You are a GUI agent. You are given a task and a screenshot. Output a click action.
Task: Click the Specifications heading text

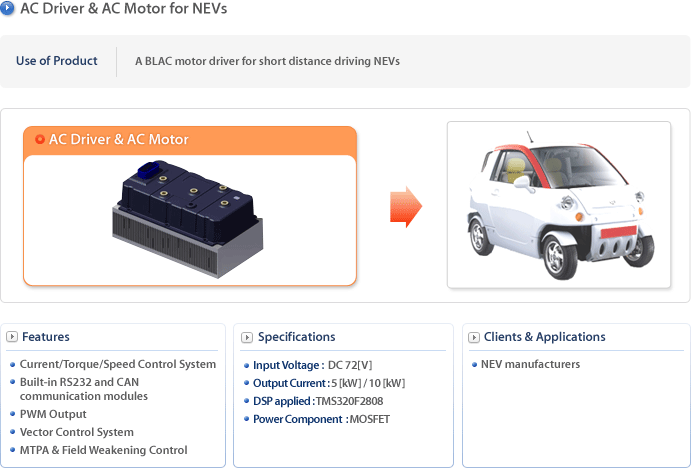pos(297,337)
